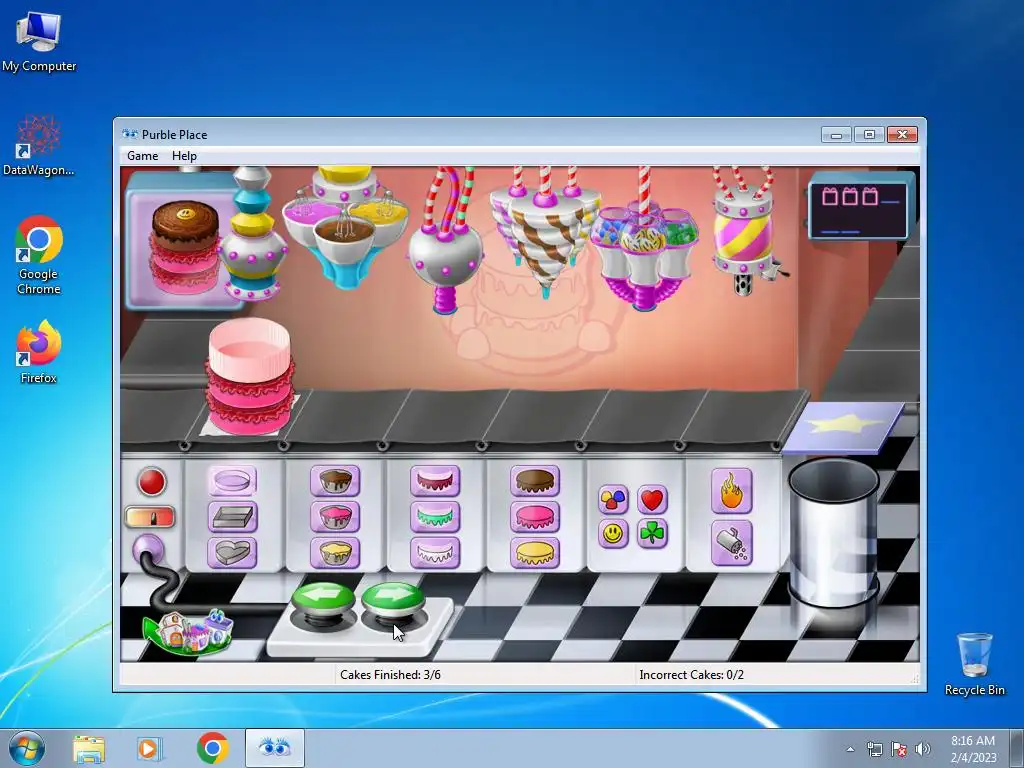Use the sugar shaker sprinkle button
Screen dimensions: 1024x768
(x=732, y=543)
